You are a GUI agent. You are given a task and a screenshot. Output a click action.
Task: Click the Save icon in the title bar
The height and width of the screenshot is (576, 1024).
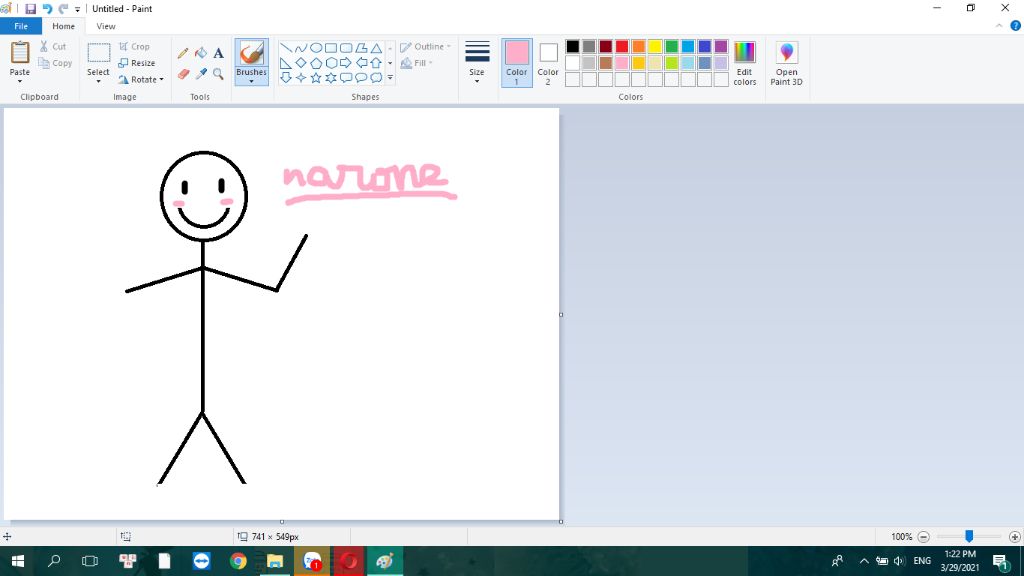point(30,9)
